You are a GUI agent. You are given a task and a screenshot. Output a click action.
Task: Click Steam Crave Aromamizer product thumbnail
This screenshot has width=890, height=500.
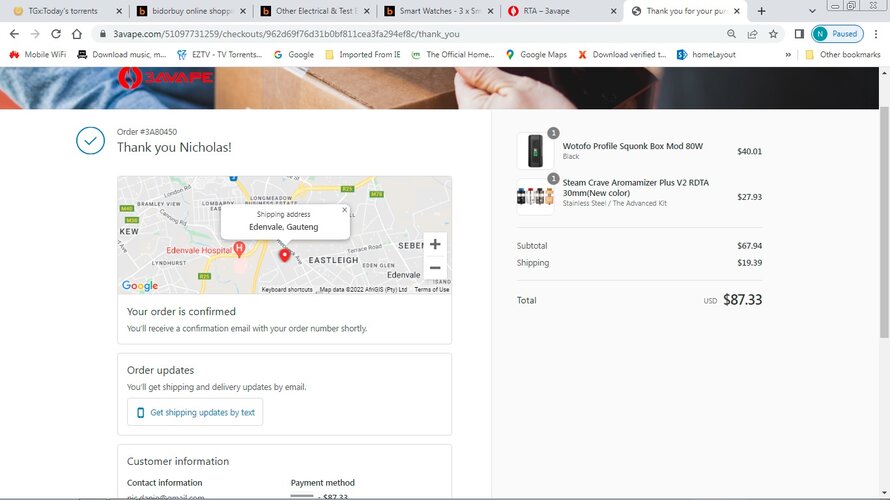coord(535,196)
